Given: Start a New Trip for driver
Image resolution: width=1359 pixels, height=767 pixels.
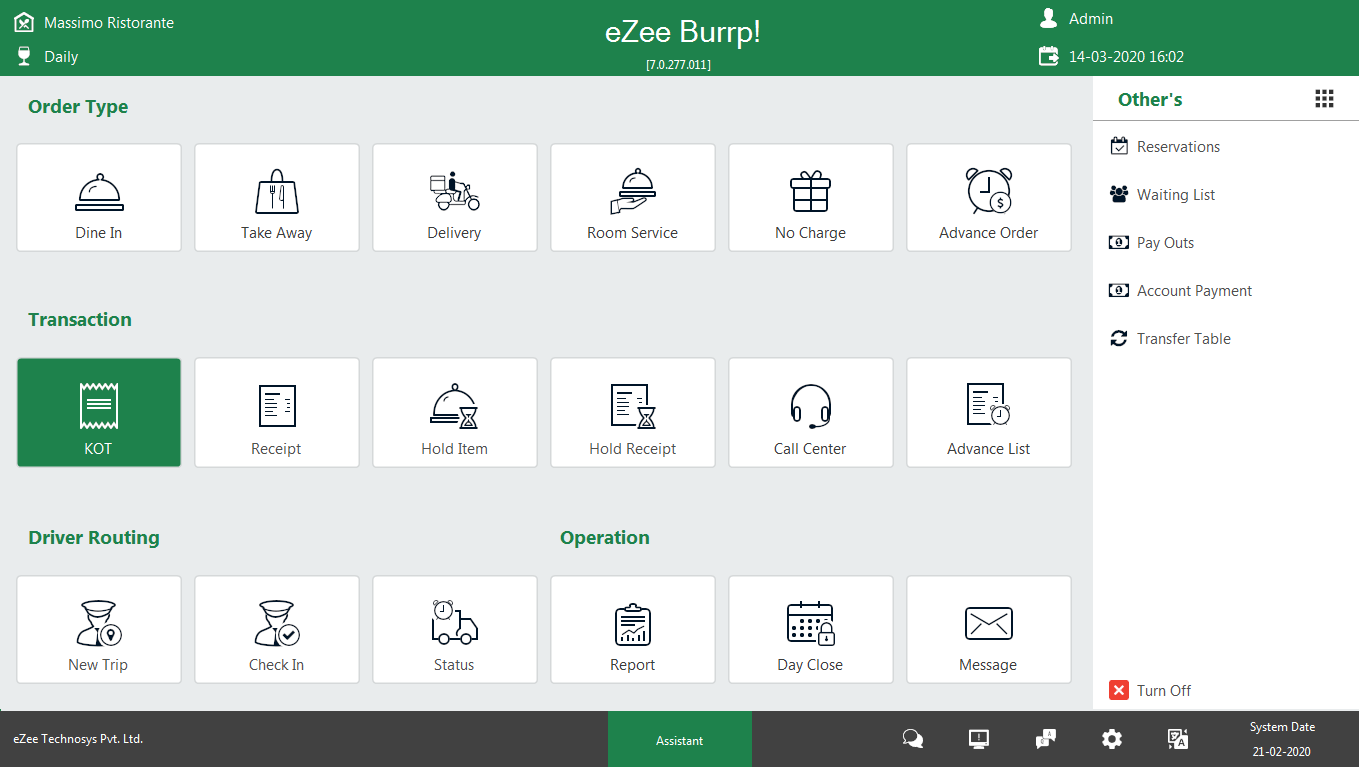Looking at the screenshot, I should [x=99, y=629].
